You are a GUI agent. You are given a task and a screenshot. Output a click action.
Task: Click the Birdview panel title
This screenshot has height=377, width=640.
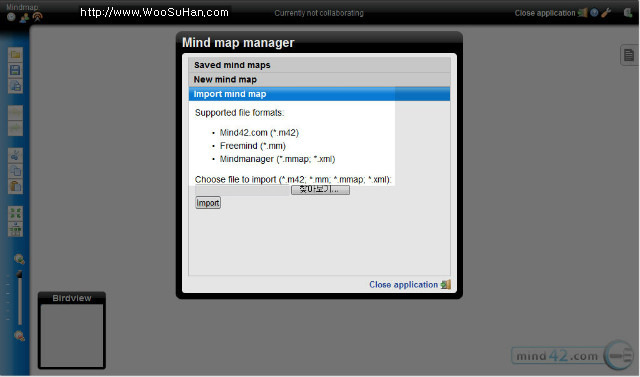pos(72,298)
